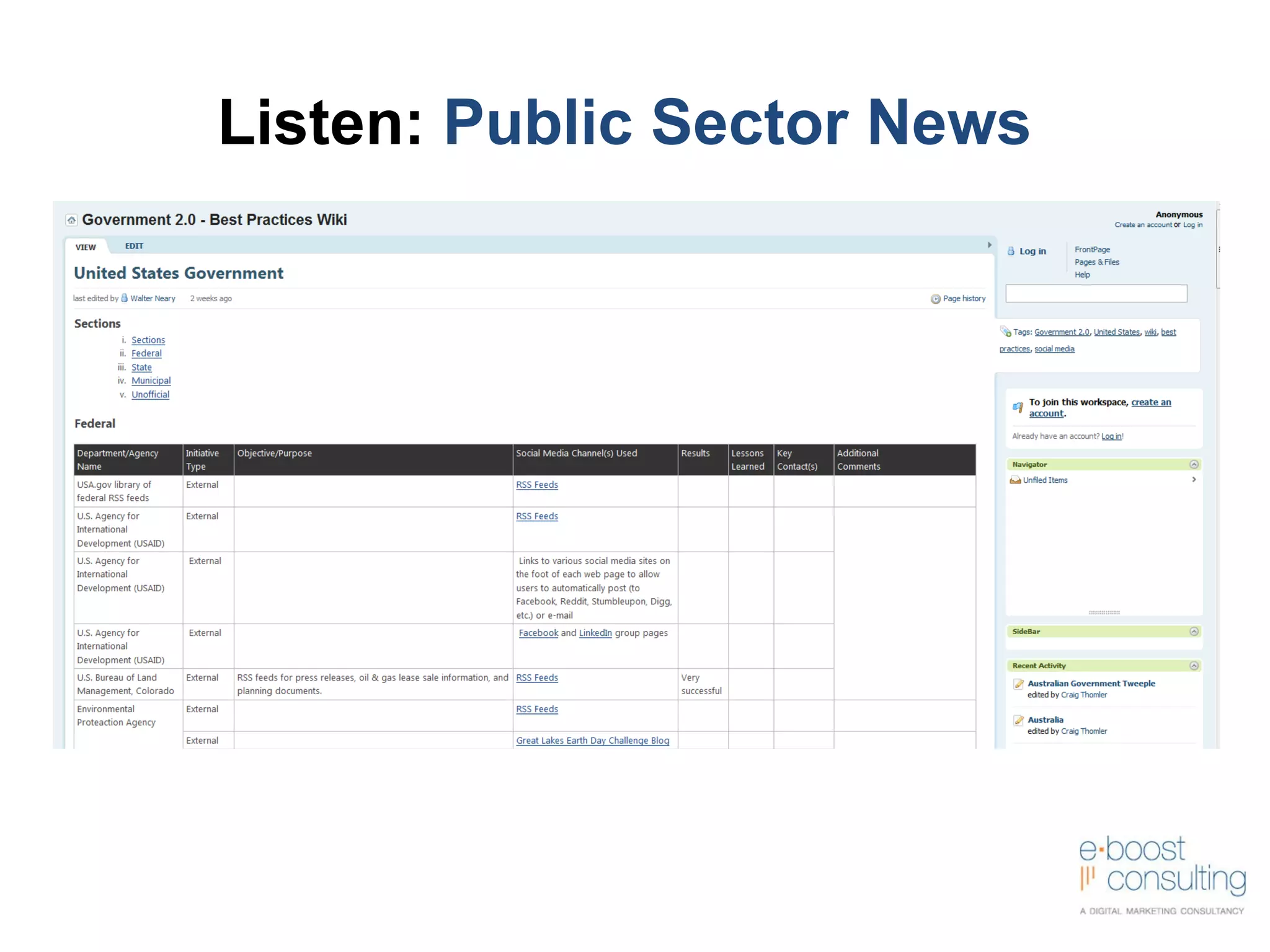Click the Very successful results cell

click(x=703, y=684)
